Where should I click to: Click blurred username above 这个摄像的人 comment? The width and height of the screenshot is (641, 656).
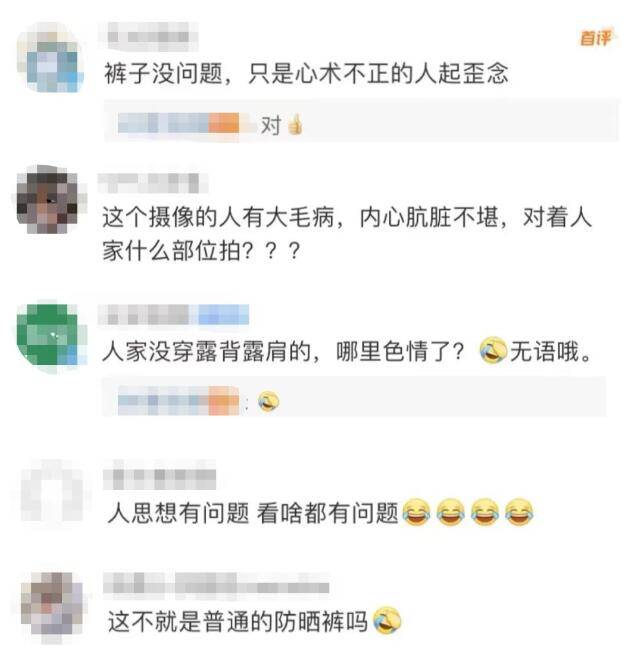pos(152,183)
